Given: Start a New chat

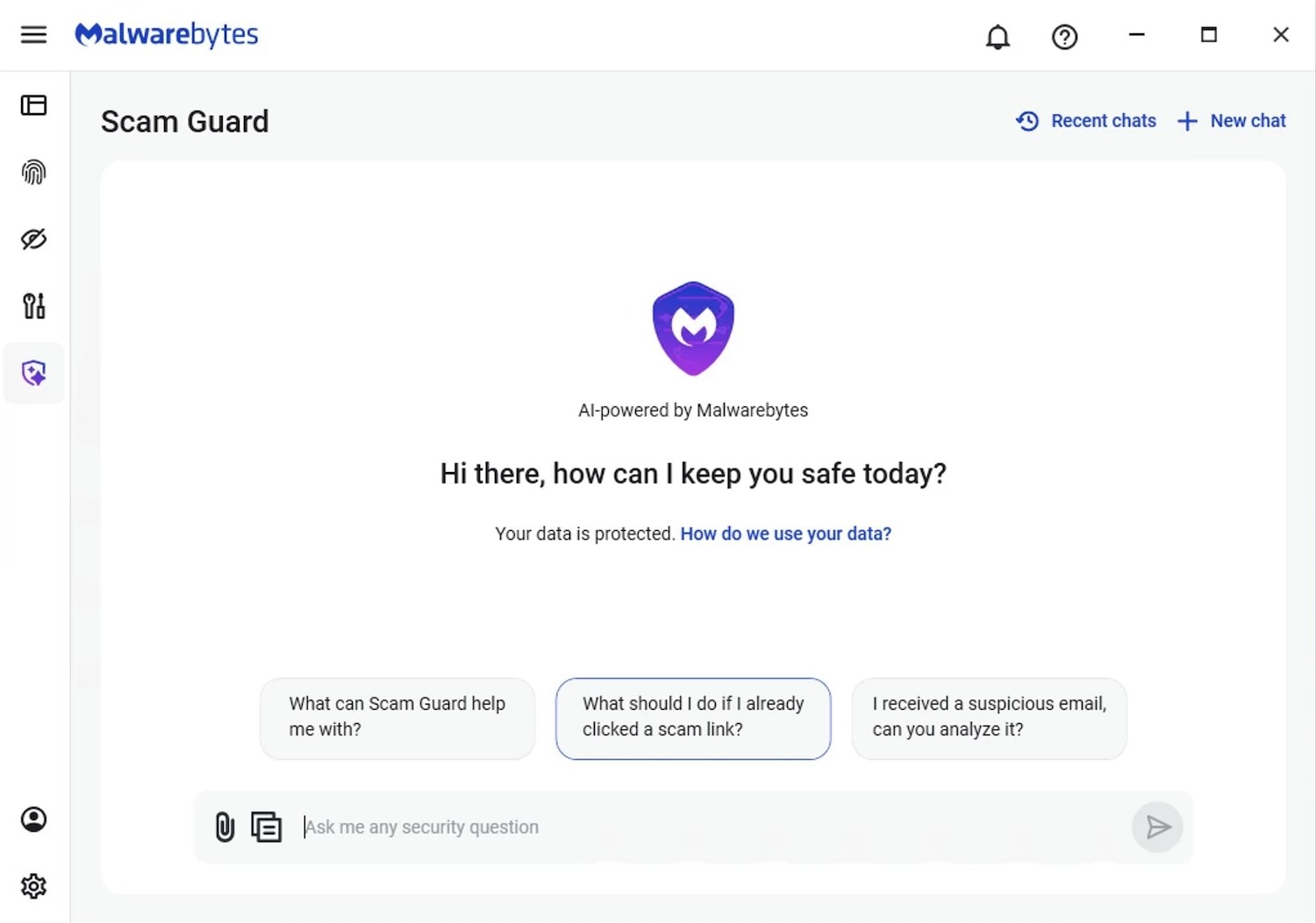Looking at the screenshot, I should pos(1232,121).
